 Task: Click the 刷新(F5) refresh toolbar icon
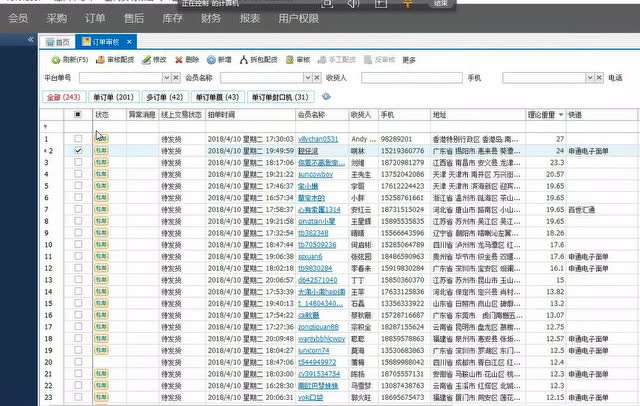tap(56, 60)
